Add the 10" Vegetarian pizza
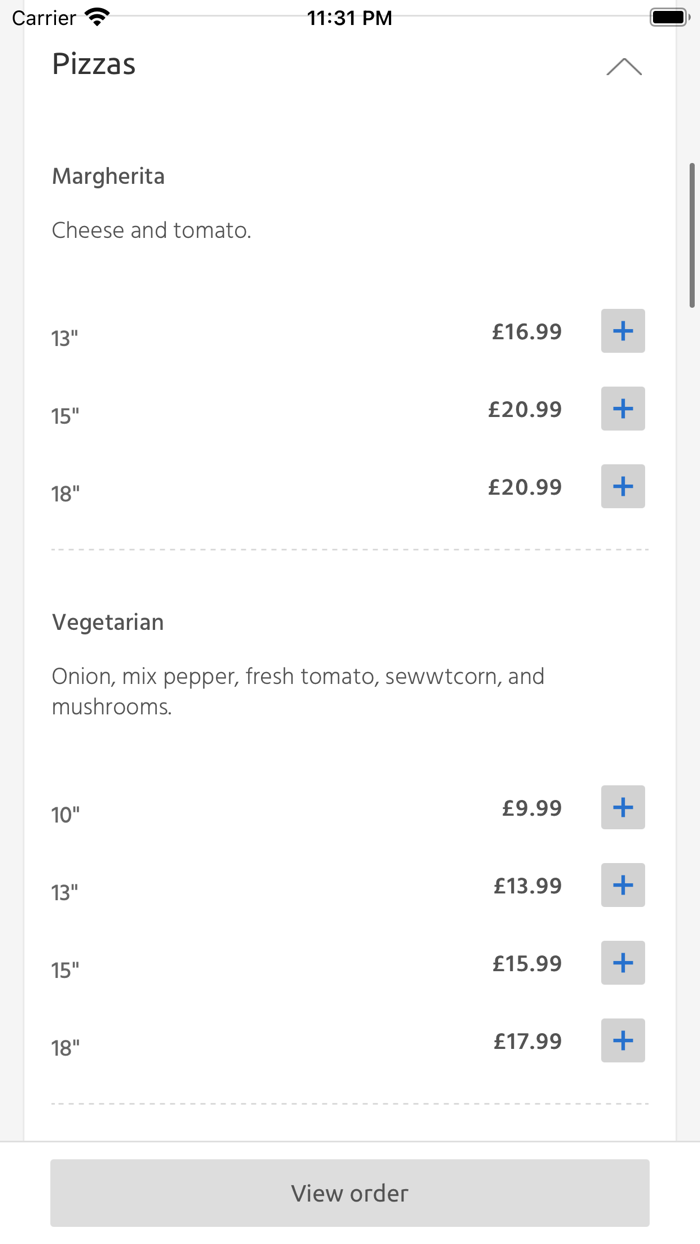 (622, 807)
